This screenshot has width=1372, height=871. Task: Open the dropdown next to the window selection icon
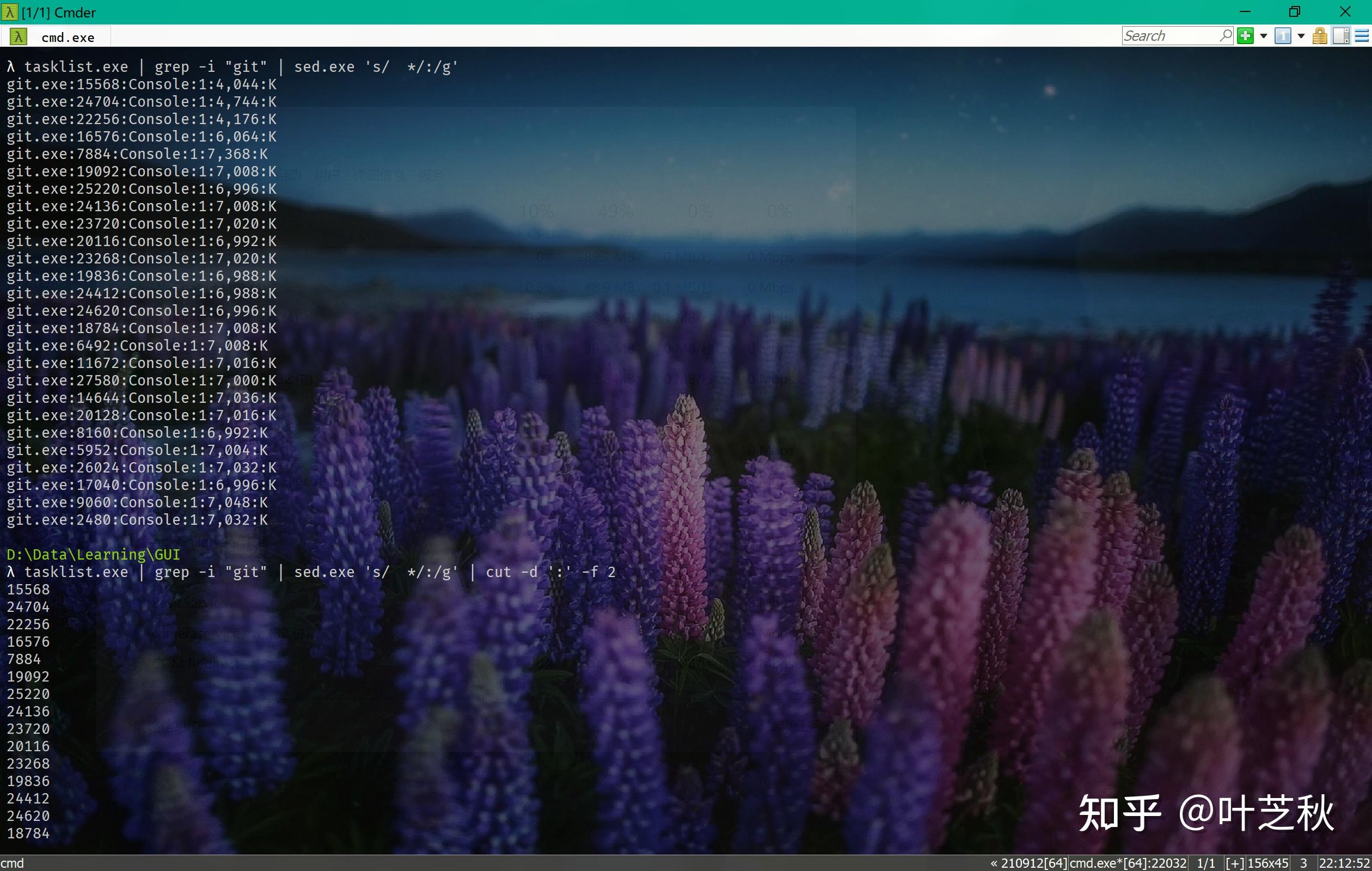click(1301, 36)
